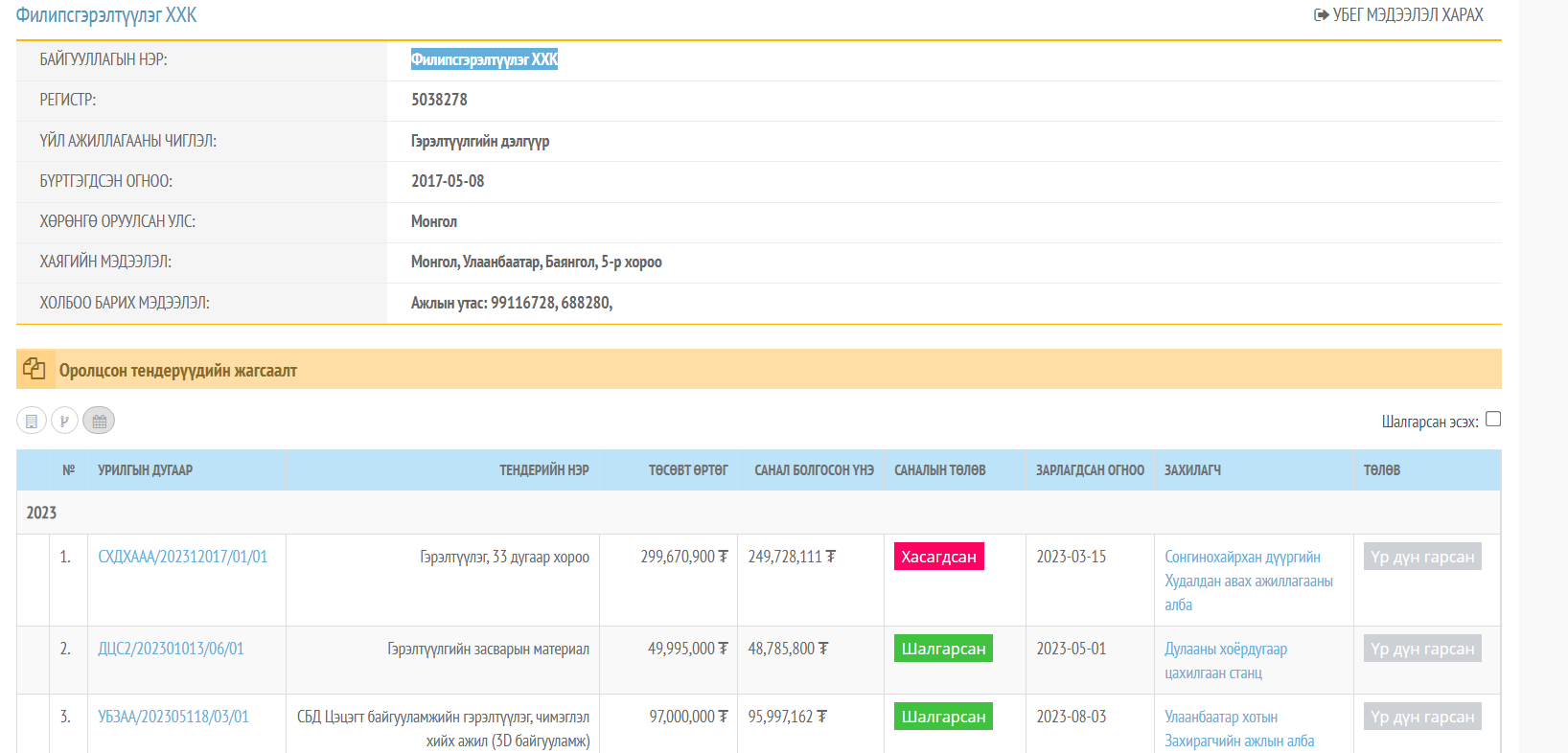Open tender УБЗАА/202305118/03/01
1568x753 pixels.
coord(173,717)
